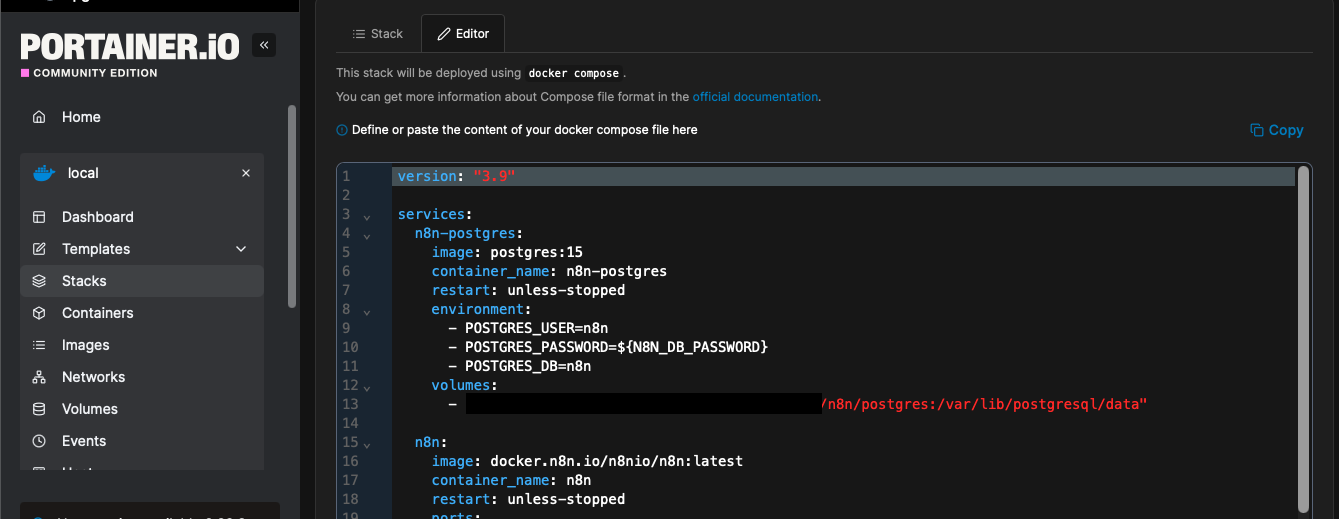
Task: Click the docker compose code label
Action: click(x=574, y=73)
